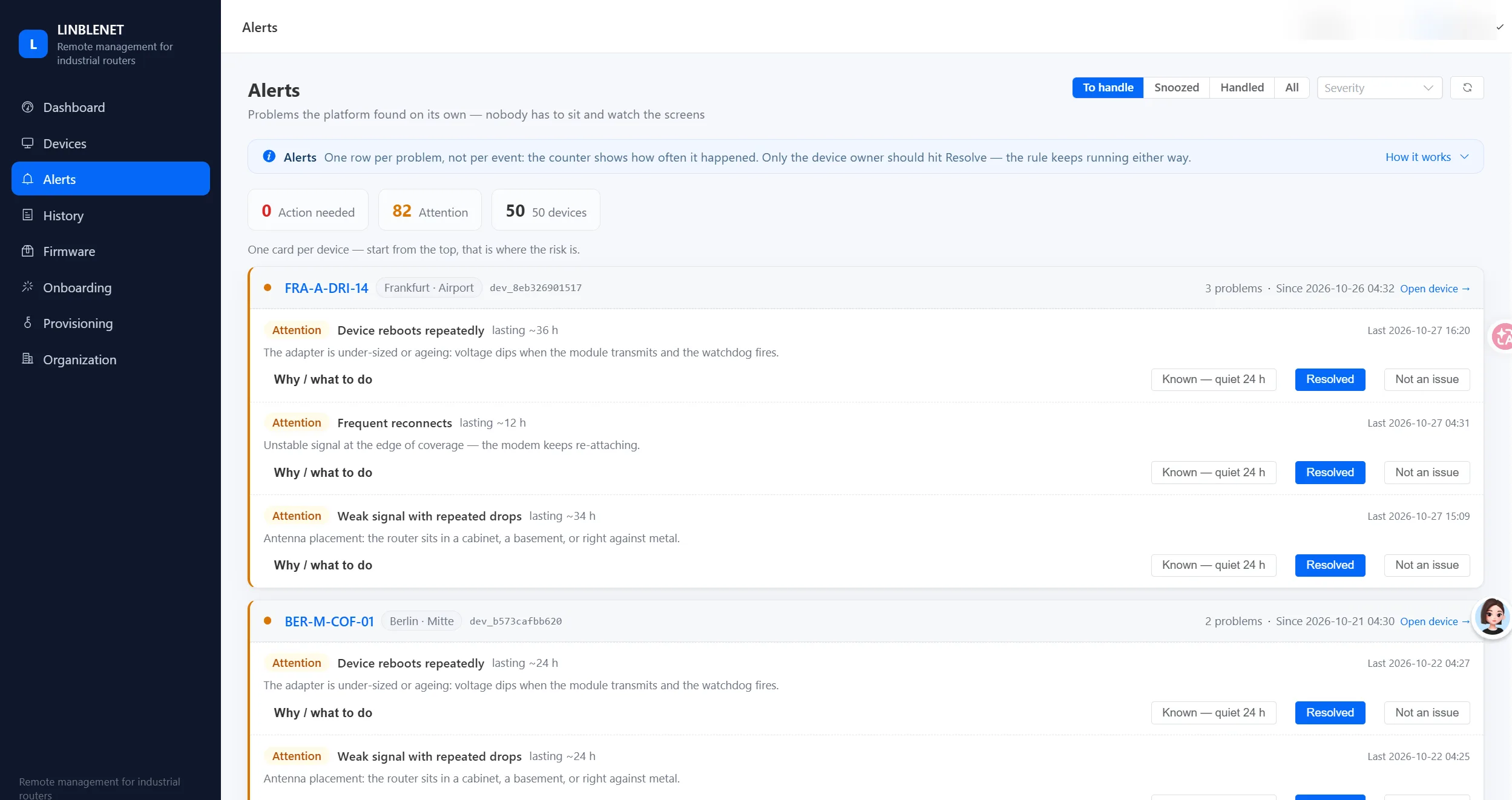The image size is (1512, 800).
Task: Open Firmware in the sidebar
Action: point(111,251)
